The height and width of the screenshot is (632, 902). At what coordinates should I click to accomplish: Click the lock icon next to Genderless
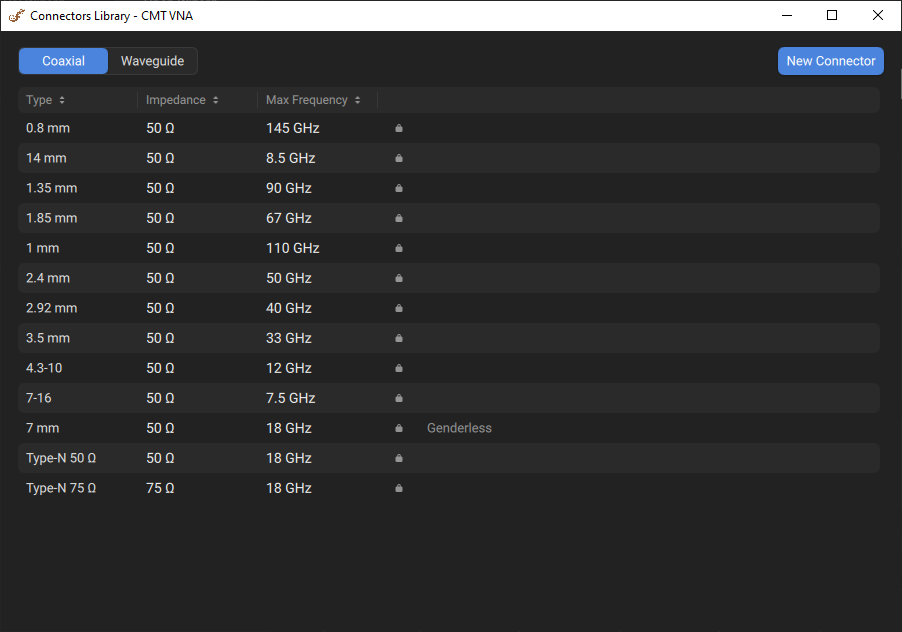pyautogui.click(x=399, y=428)
